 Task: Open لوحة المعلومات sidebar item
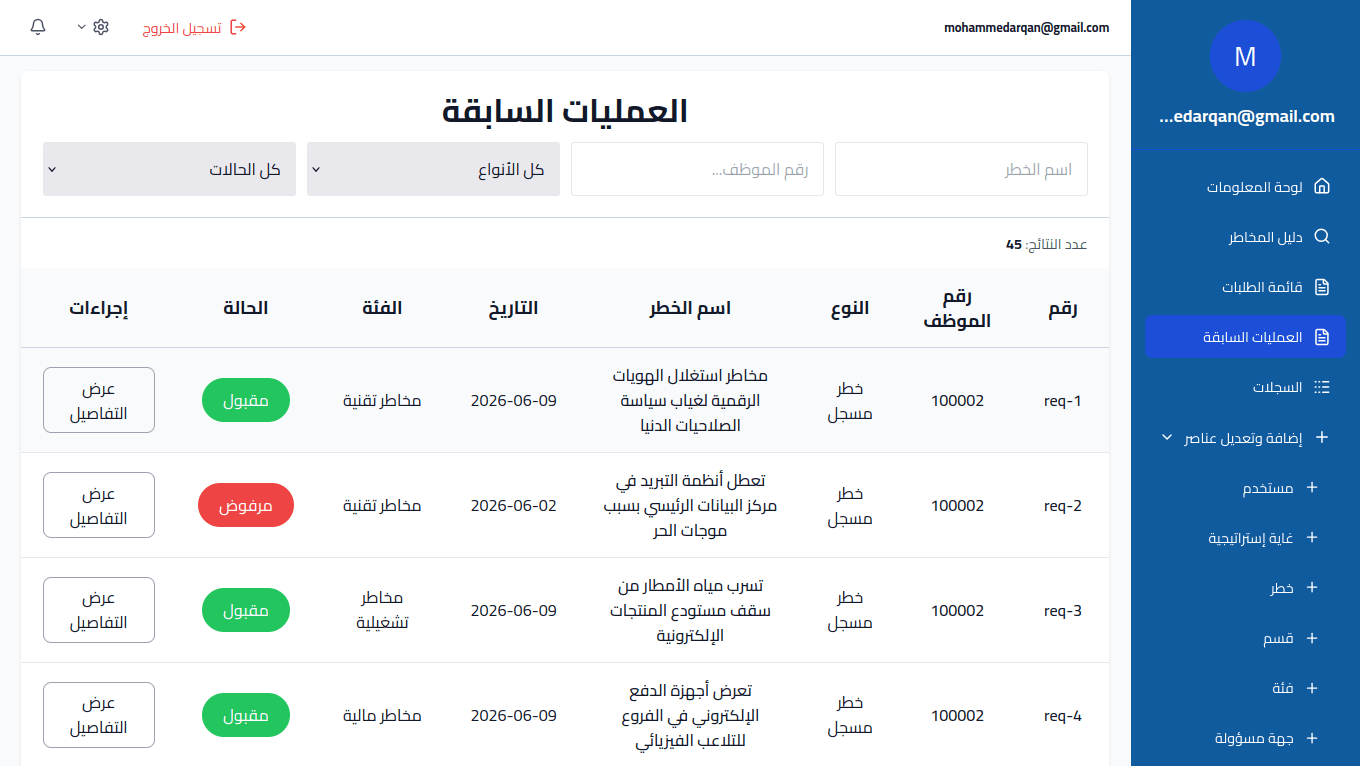coord(1245,187)
